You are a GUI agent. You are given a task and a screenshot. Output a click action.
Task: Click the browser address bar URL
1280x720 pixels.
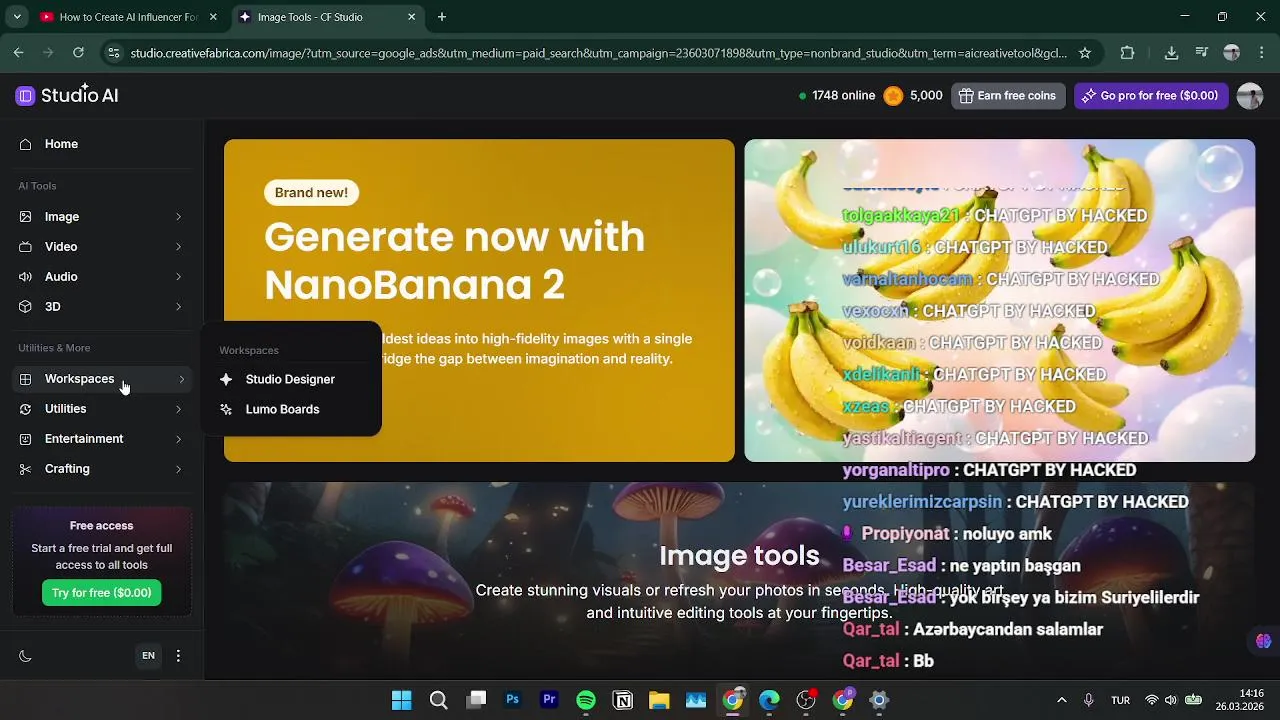[x=598, y=53]
